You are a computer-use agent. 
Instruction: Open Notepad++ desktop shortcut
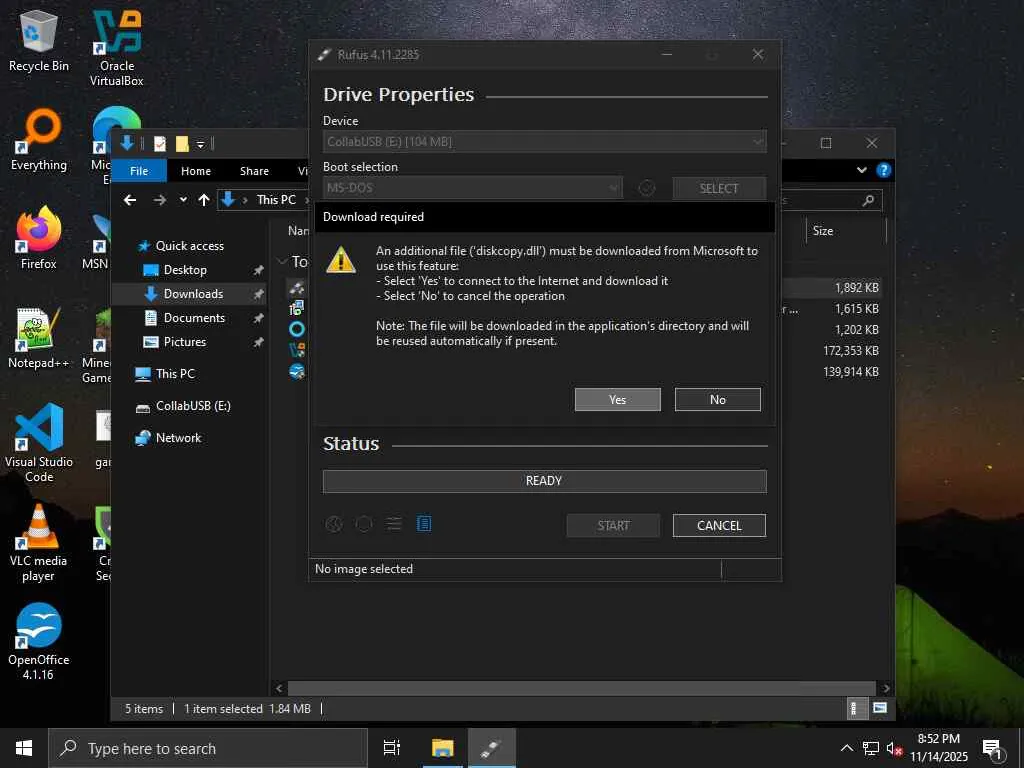point(39,338)
